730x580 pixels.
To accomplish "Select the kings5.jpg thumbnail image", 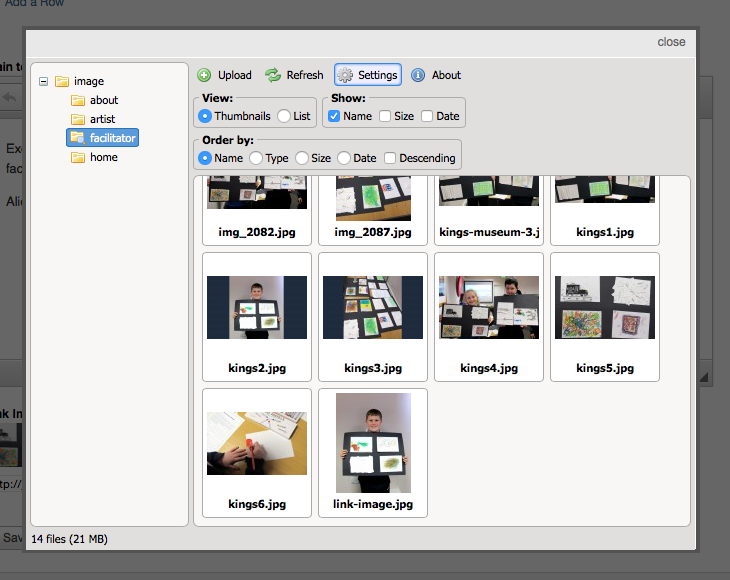I will [605, 307].
